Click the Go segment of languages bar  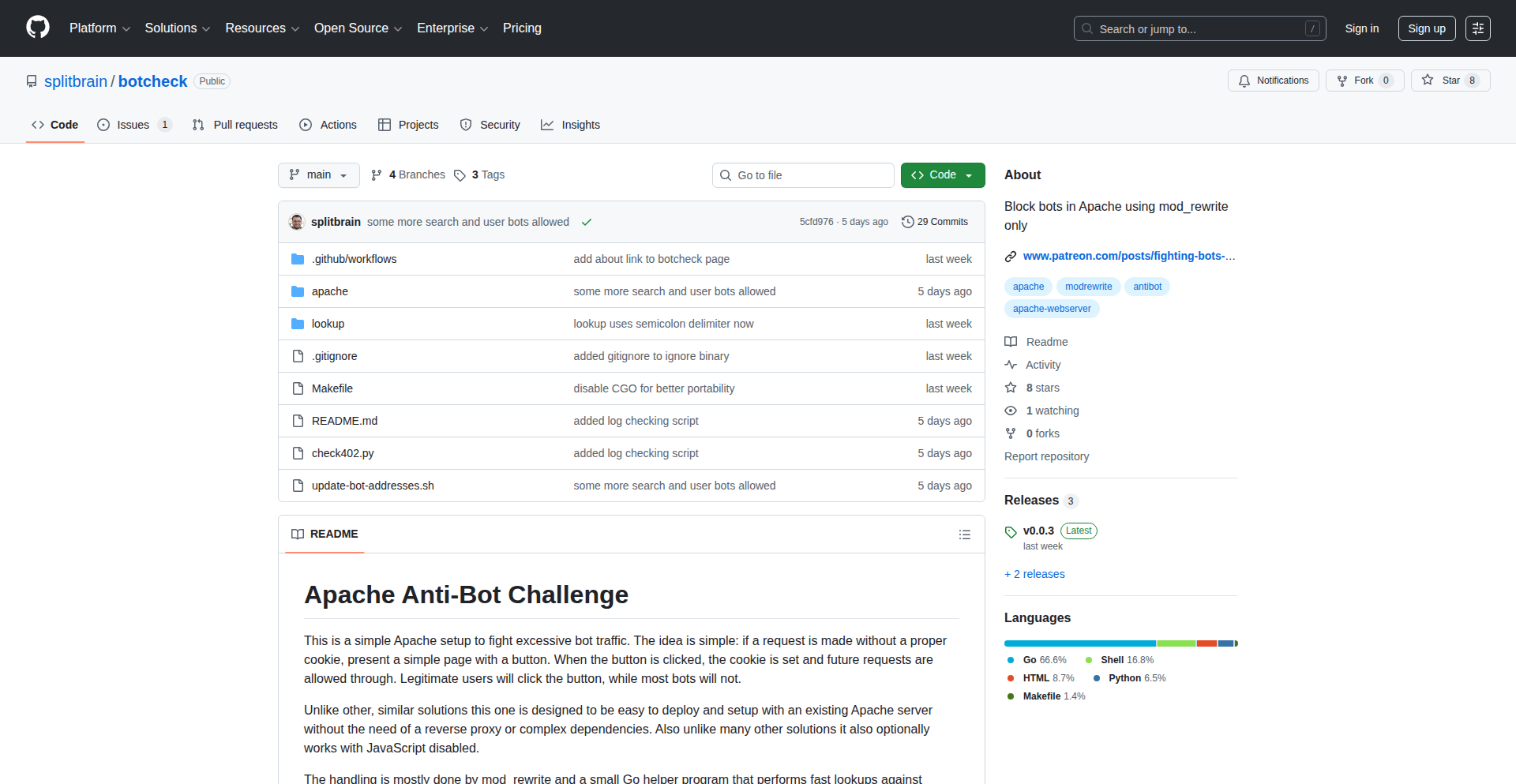coord(1080,643)
